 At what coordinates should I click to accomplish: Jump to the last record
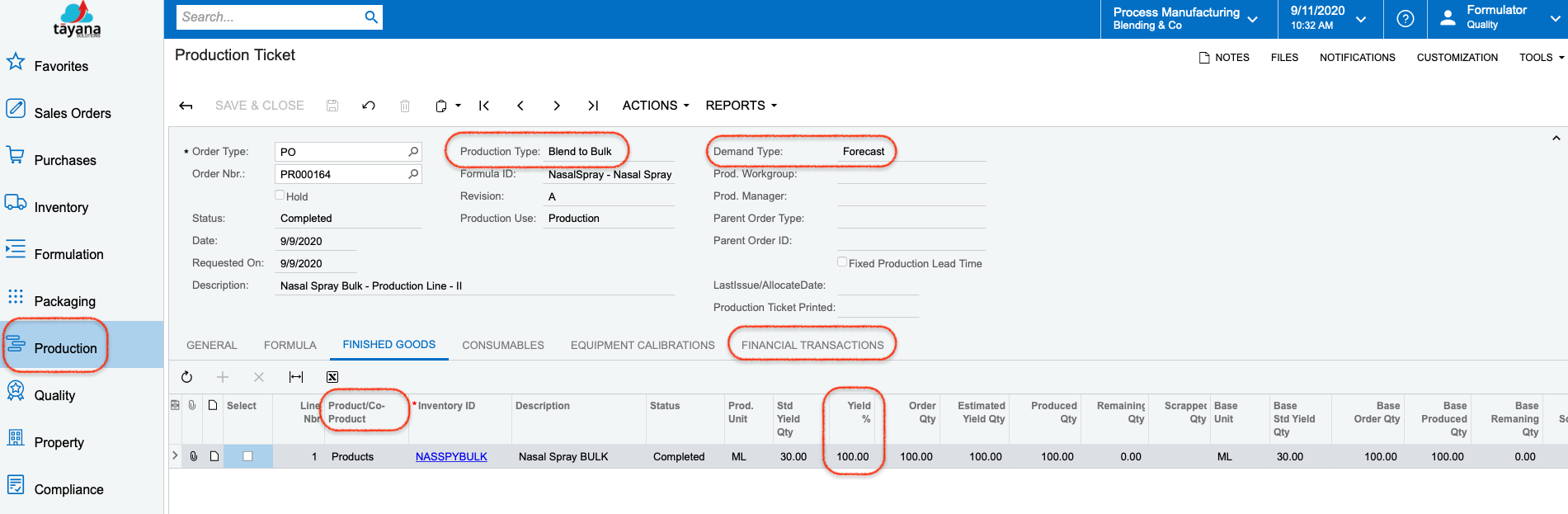click(592, 106)
